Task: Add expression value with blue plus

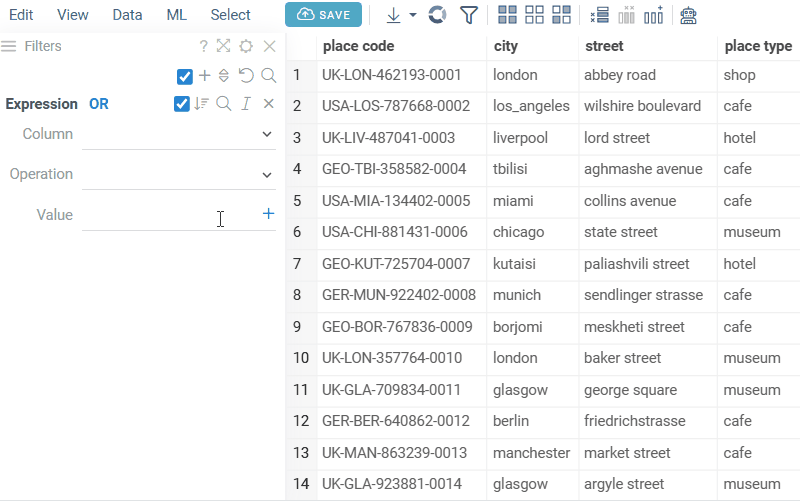Action: [268, 214]
